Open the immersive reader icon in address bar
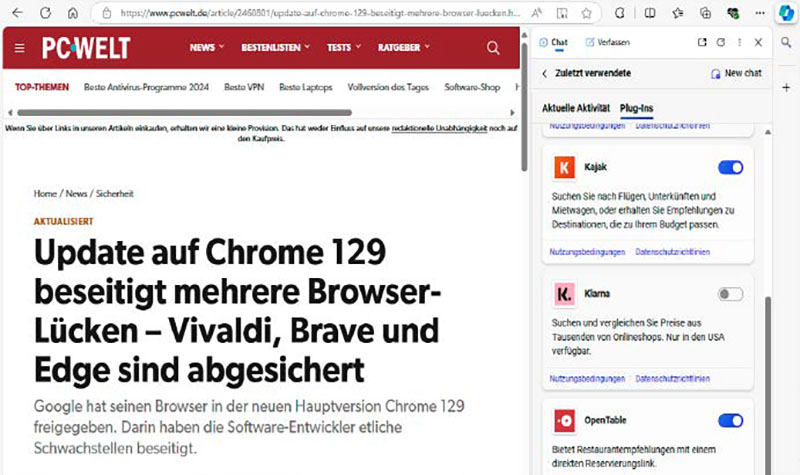The height and width of the screenshot is (475, 800). click(x=562, y=13)
